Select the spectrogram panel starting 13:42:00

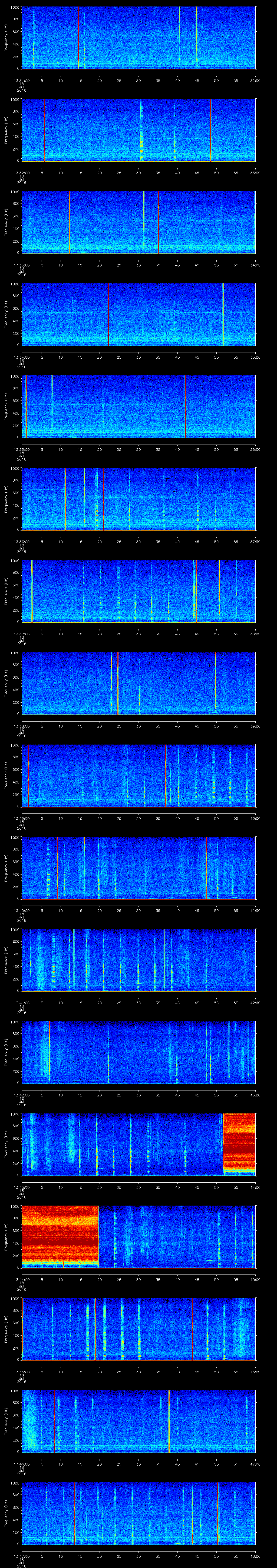(139, 1052)
